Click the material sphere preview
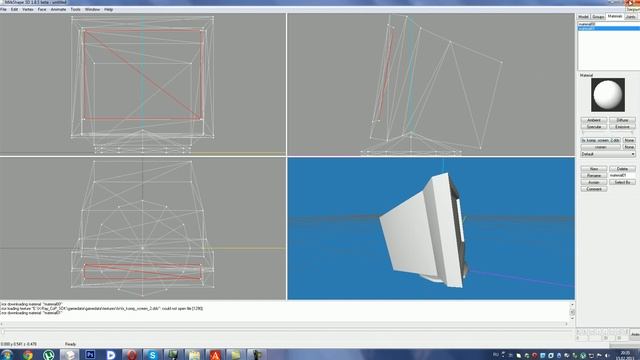Image resolution: width=640 pixels, height=360 pixels. tap(608, 95)
